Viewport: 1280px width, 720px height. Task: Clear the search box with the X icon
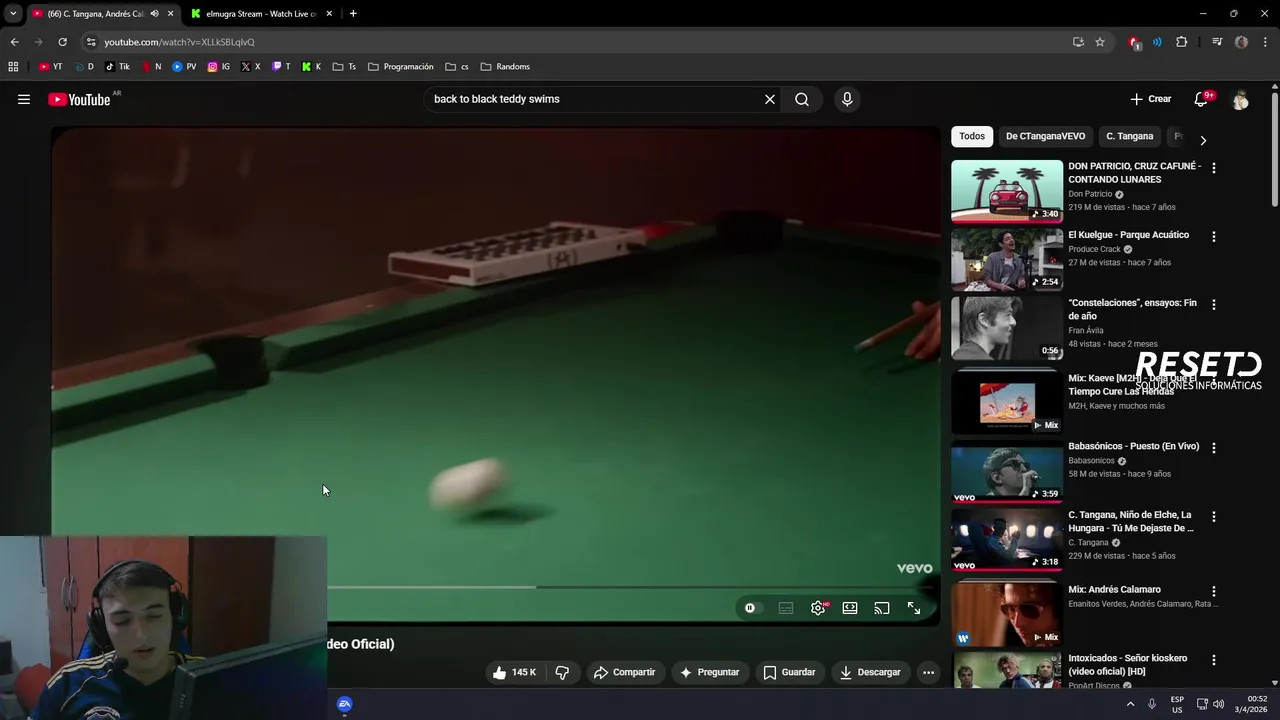coord(770,99)
